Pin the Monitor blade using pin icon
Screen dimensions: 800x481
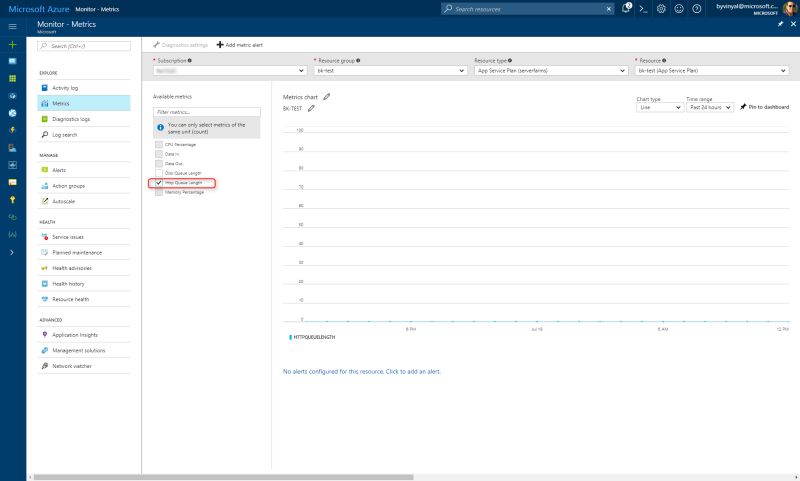(780, 24)
